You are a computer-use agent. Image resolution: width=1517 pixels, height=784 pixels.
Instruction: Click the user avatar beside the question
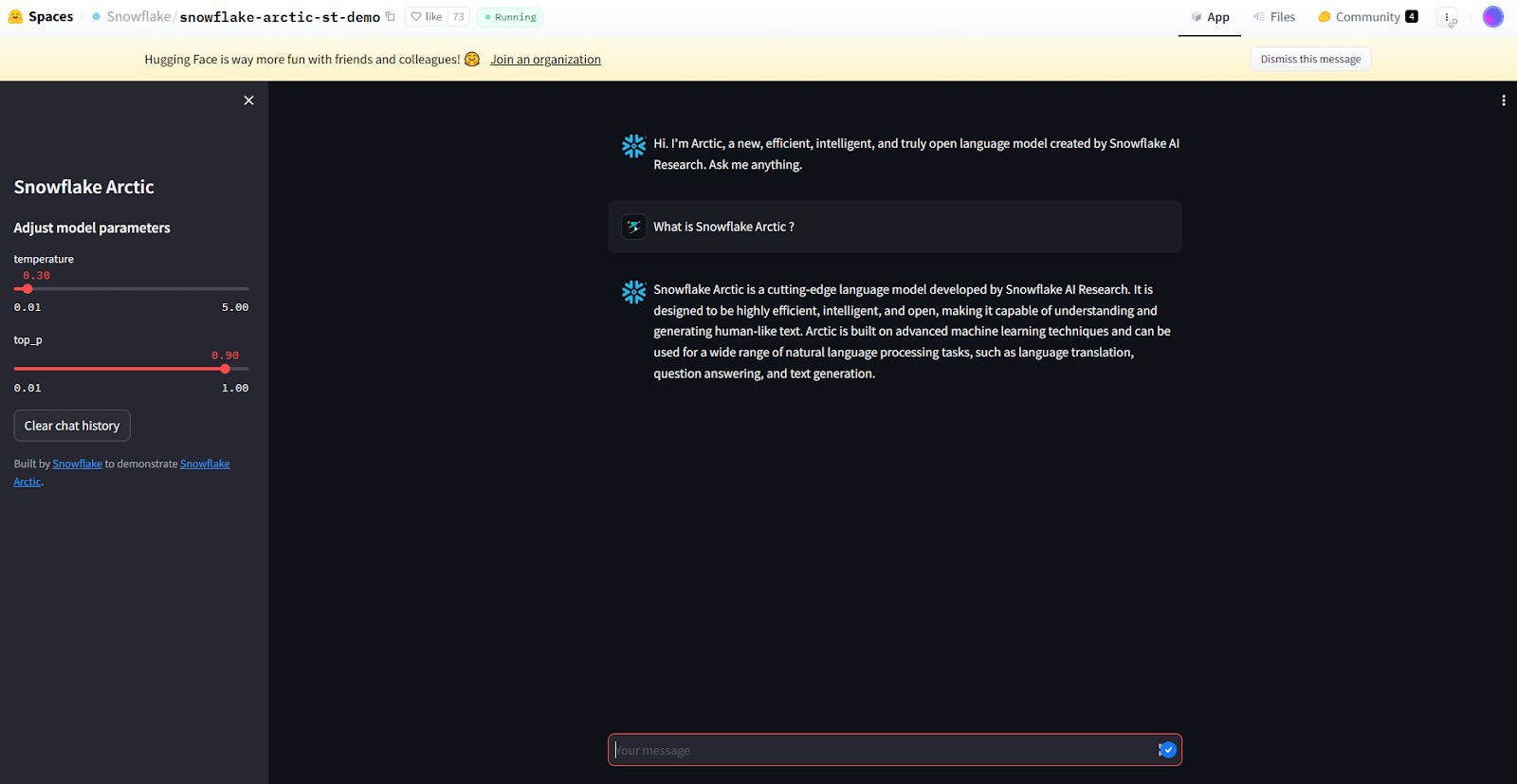(x=633, y=227)
